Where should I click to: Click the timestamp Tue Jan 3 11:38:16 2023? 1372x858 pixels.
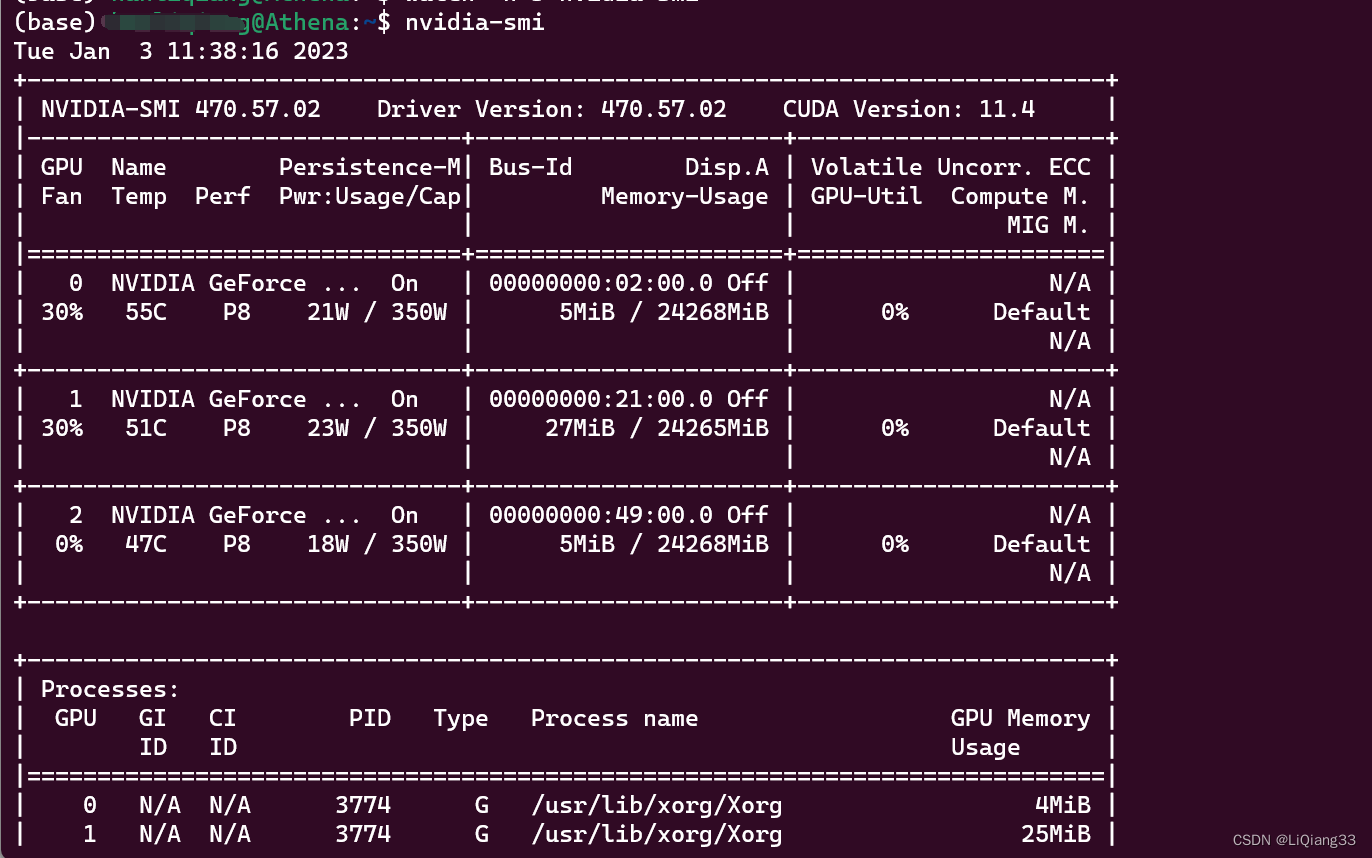tap(181, 51)
